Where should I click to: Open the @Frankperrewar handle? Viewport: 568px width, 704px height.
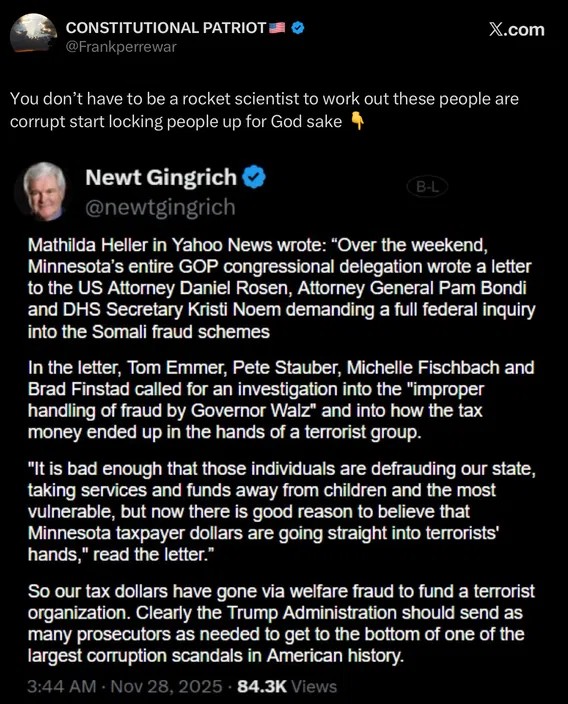[x=121, y=47]
